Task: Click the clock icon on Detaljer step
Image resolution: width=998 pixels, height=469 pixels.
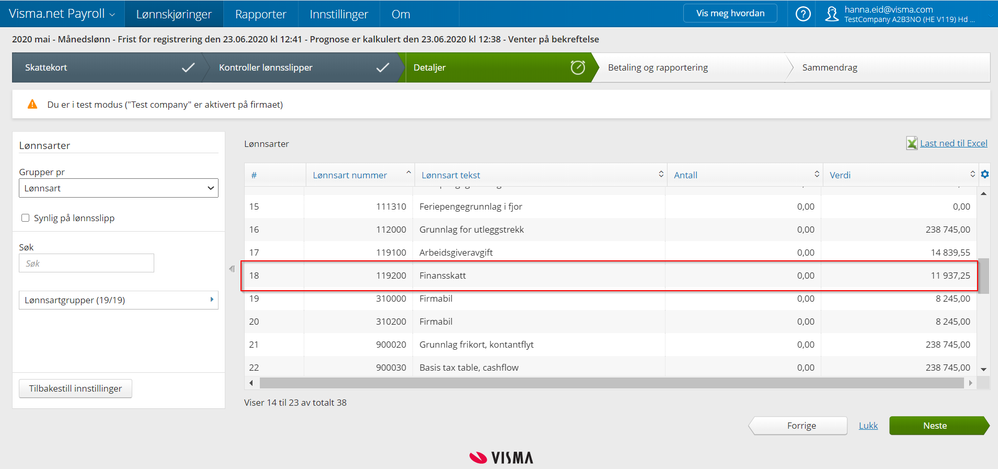Action: (x=577, y=67)
